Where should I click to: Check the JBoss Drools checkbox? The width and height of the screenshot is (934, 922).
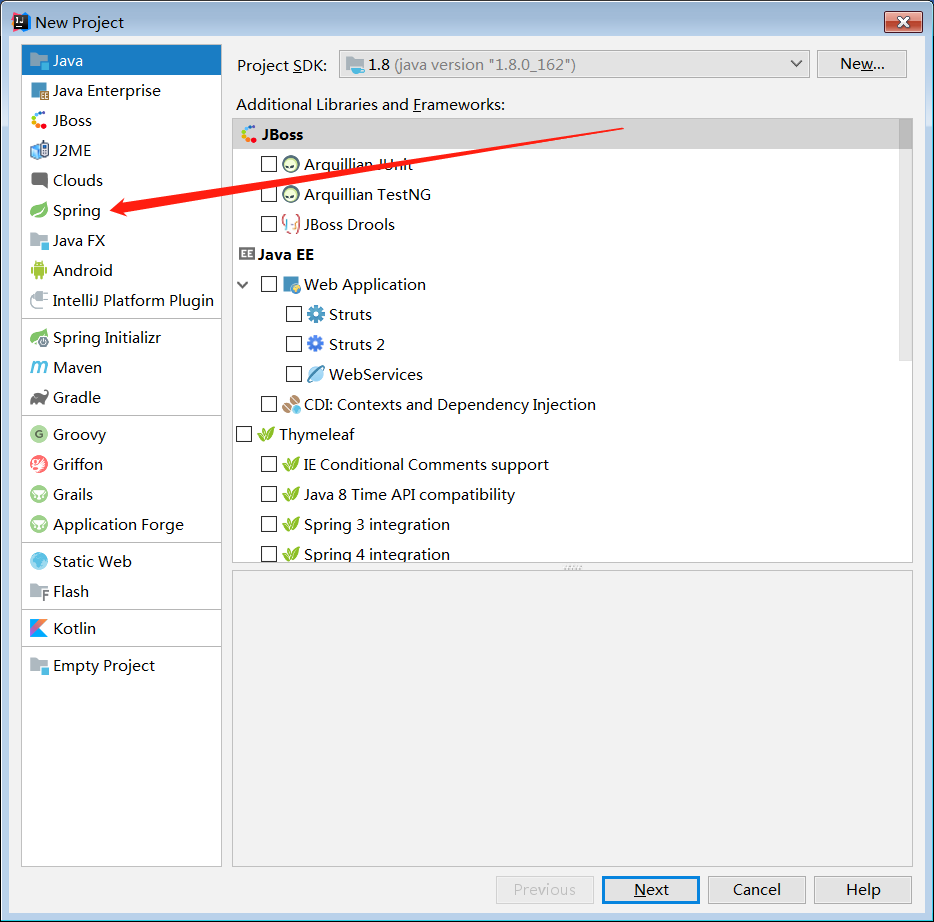[269, 224]
